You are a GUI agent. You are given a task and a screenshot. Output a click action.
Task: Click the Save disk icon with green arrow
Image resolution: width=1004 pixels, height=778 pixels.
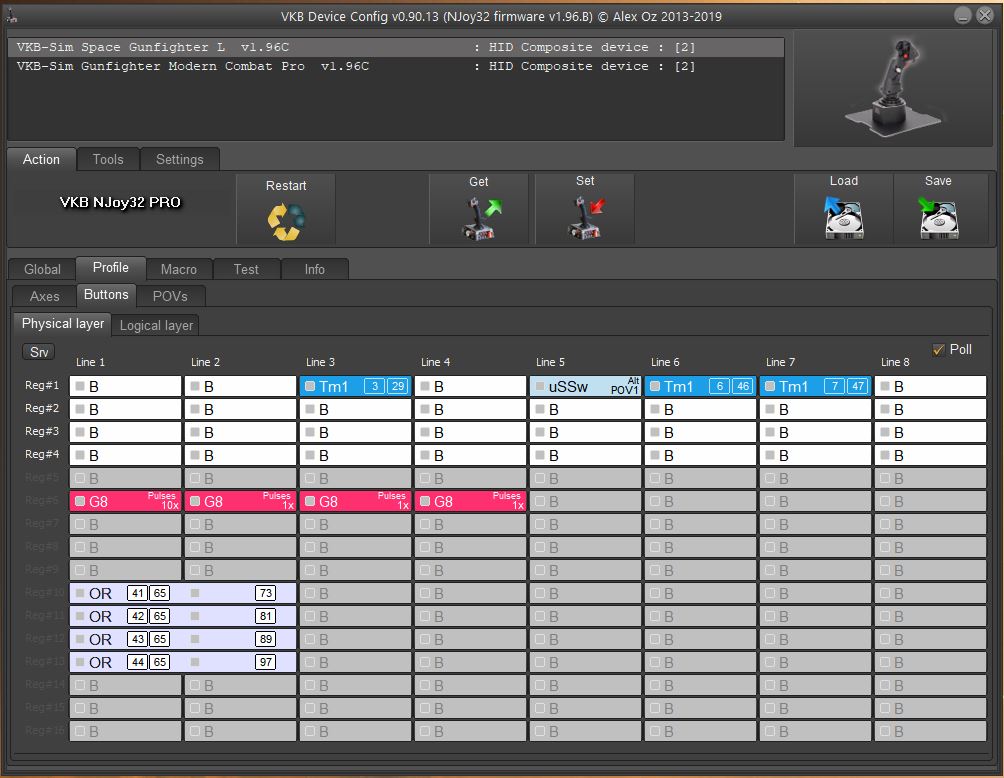click(938, 217)
